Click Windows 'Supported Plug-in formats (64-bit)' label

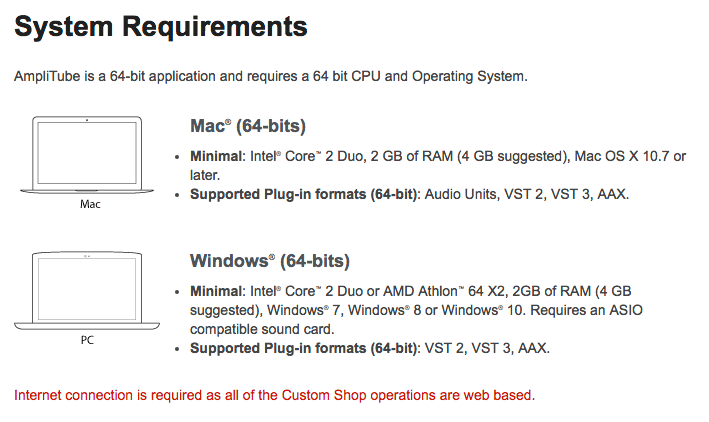click(303, 348)
